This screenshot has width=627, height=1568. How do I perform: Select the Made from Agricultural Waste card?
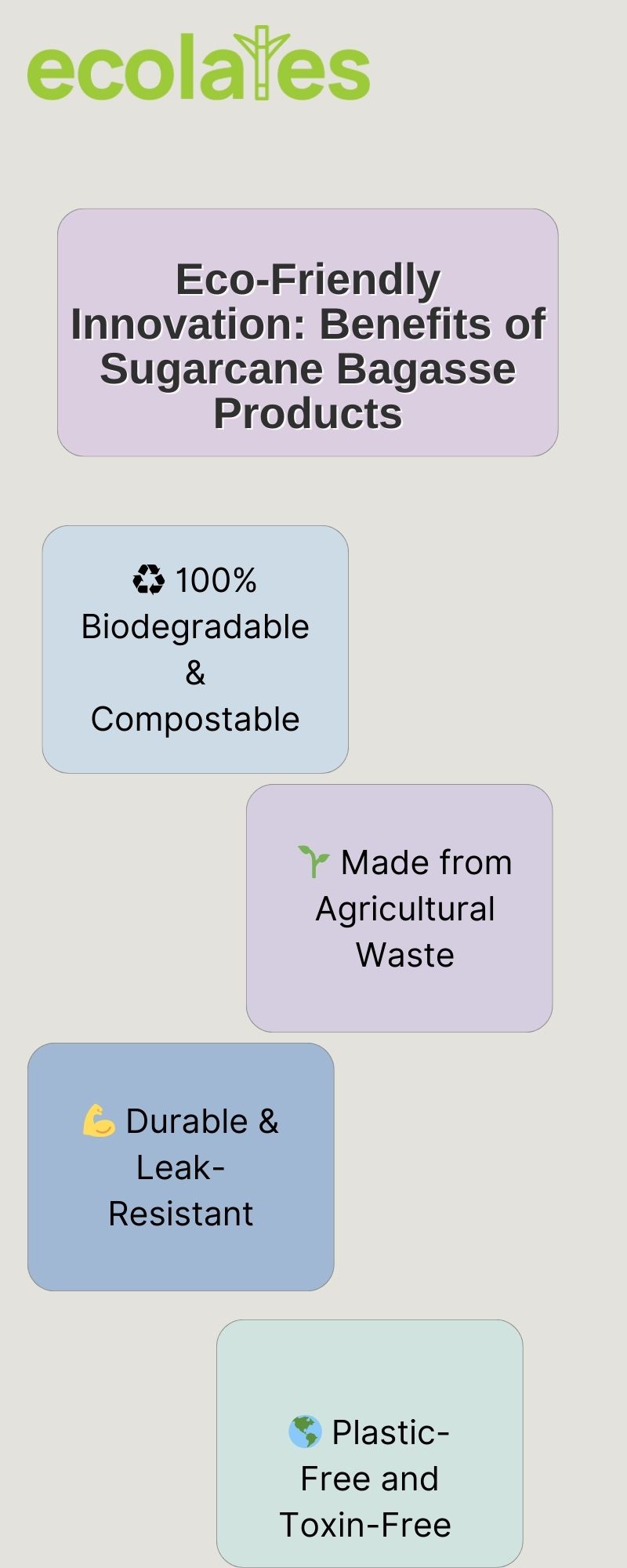point(400,908)
